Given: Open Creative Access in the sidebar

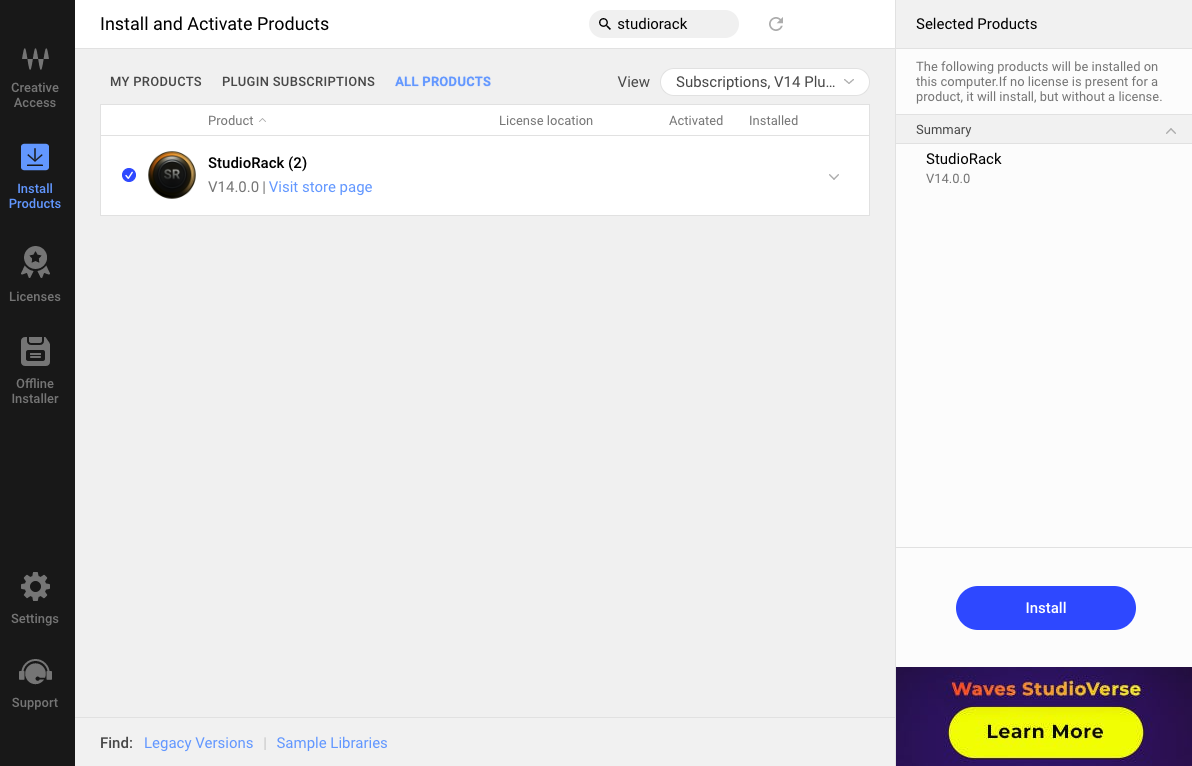Looking at the screenshot, I should click(35, 78).
